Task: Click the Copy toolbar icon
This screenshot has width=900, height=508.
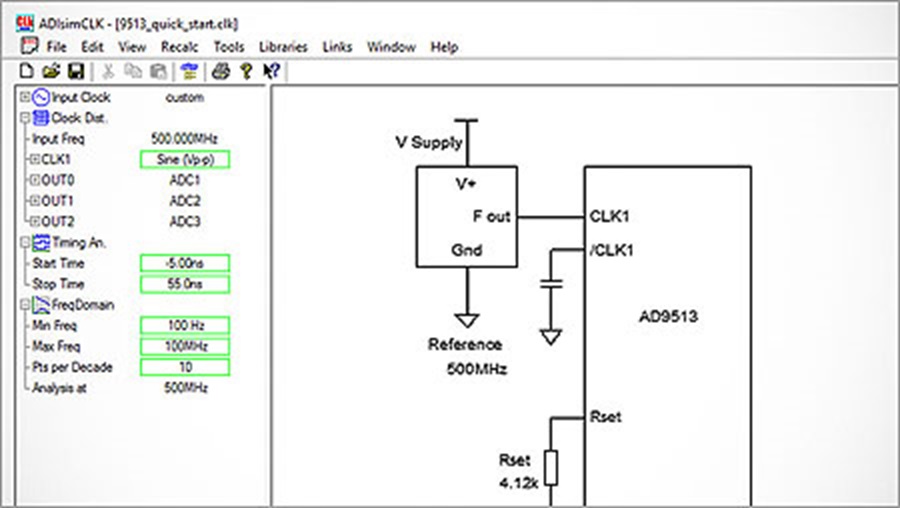Action: (x=133, y=71)
